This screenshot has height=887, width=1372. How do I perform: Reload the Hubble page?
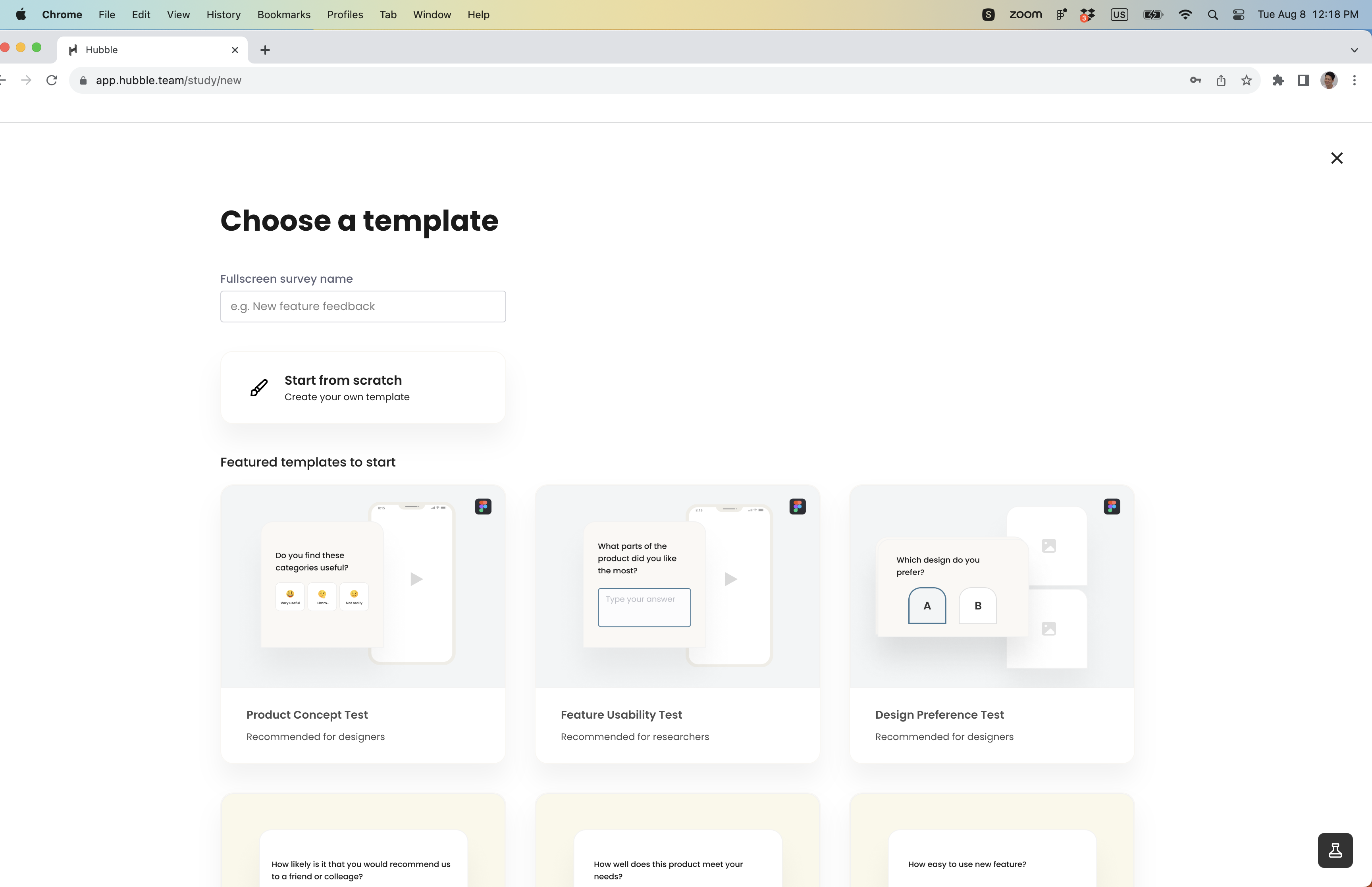(x=52, y=81)
